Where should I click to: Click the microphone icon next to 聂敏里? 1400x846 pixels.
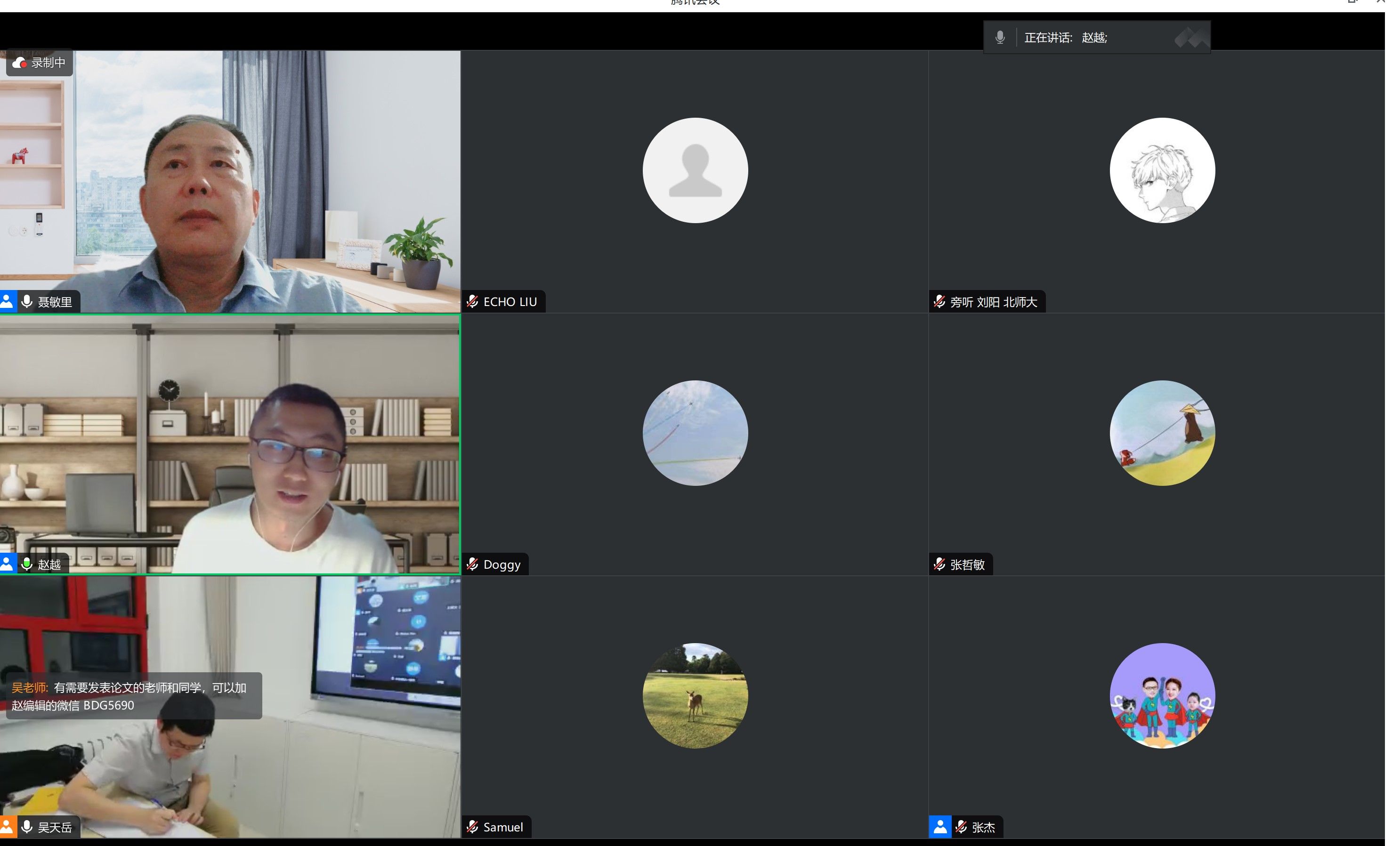[27, 301]
